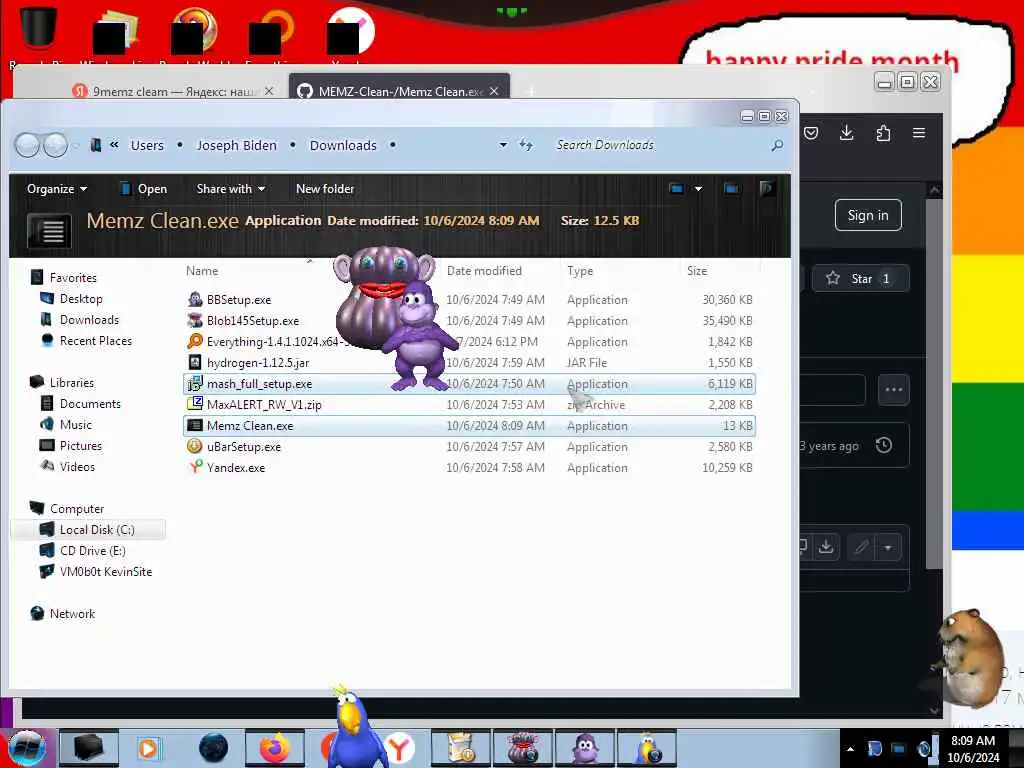Screen dimensions: 1024x768
Task: Open browser extensions puzzle icon
Action: (x=883, y=133)
